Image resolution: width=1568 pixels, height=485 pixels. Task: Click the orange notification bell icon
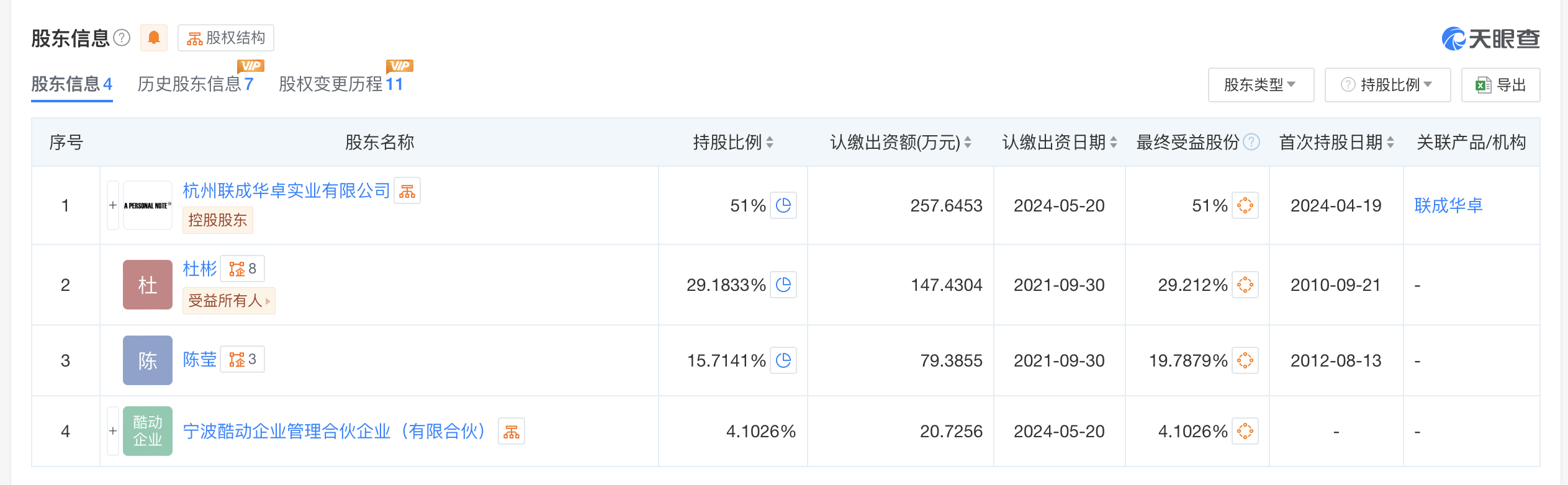[x=153, y=38]
